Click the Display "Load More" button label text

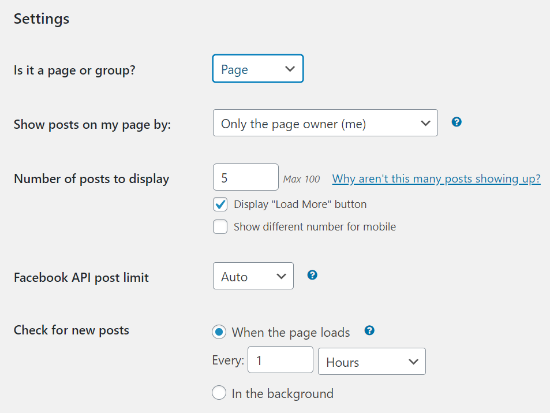coord(300,204)
